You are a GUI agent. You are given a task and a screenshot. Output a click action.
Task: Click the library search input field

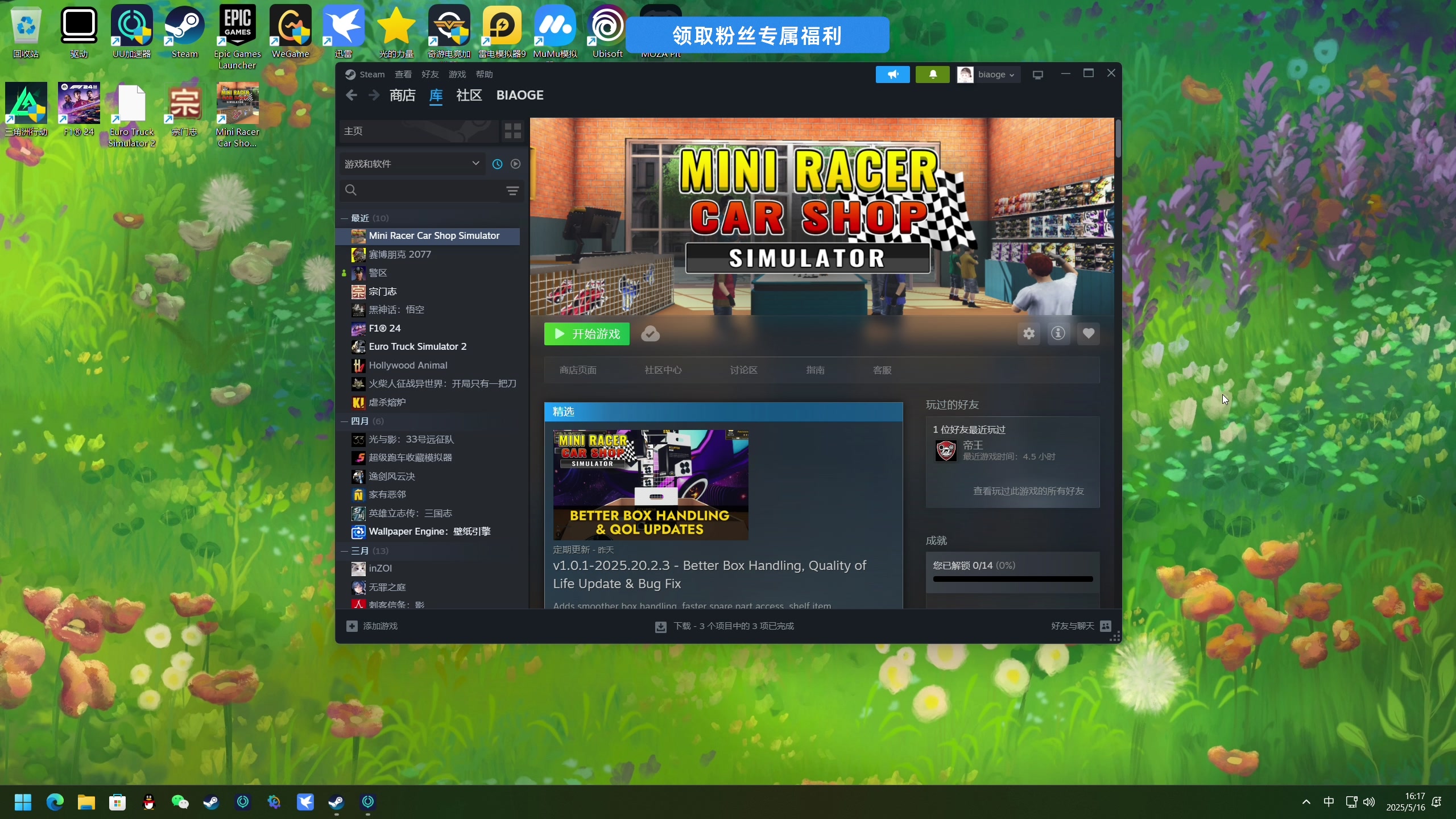pos(430,191)
